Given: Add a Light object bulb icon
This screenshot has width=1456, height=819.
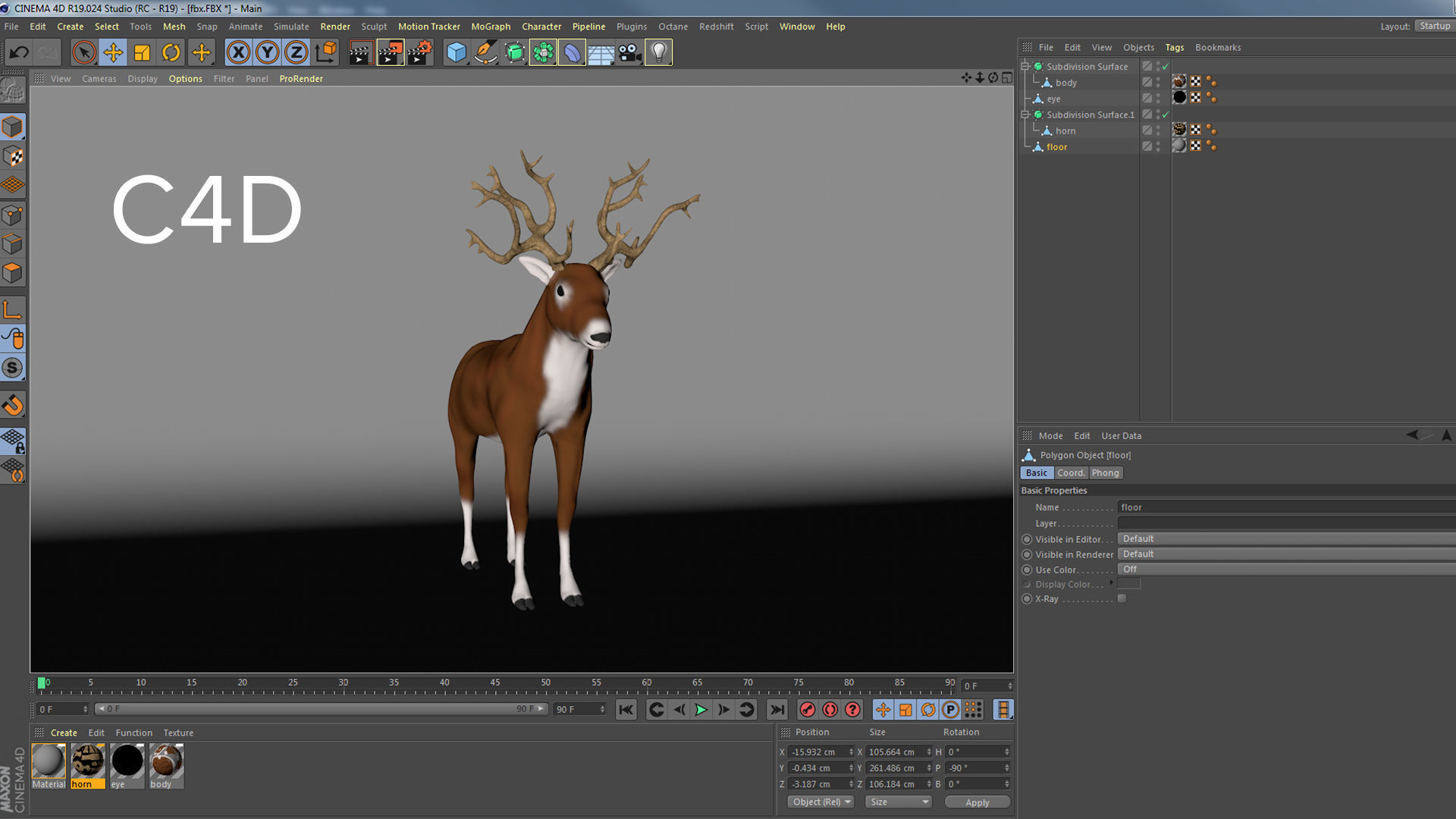Looking at the screenshot, I should (x=658, y=52).
